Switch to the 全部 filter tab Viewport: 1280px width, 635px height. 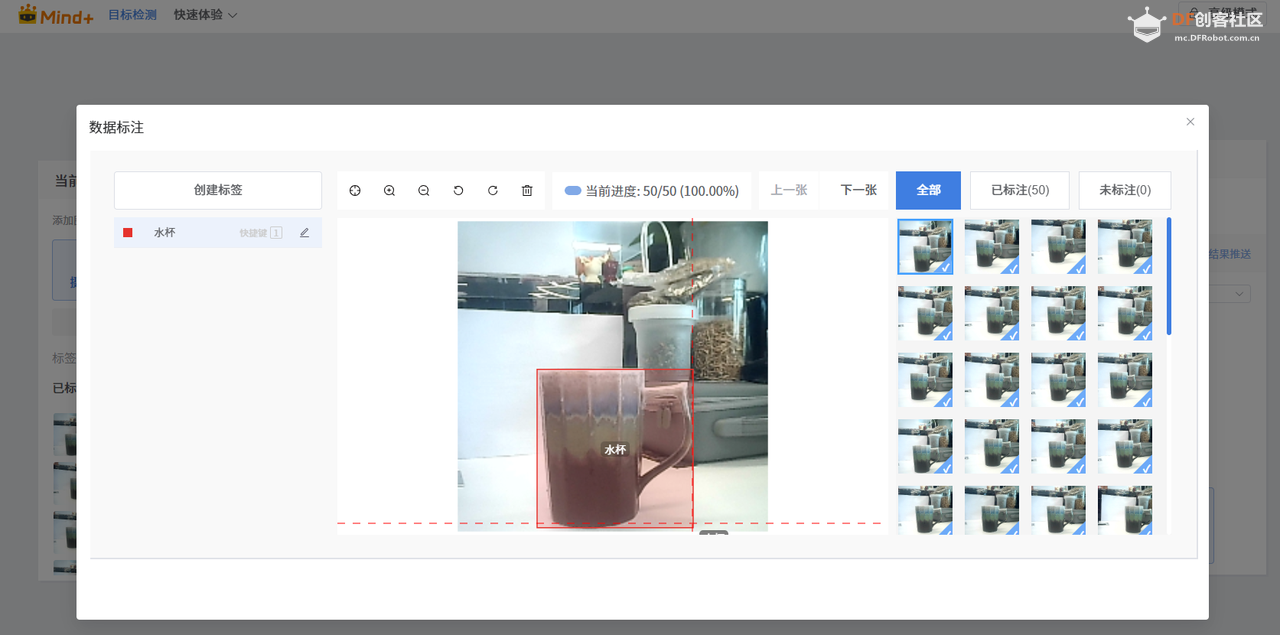(928, 190)
